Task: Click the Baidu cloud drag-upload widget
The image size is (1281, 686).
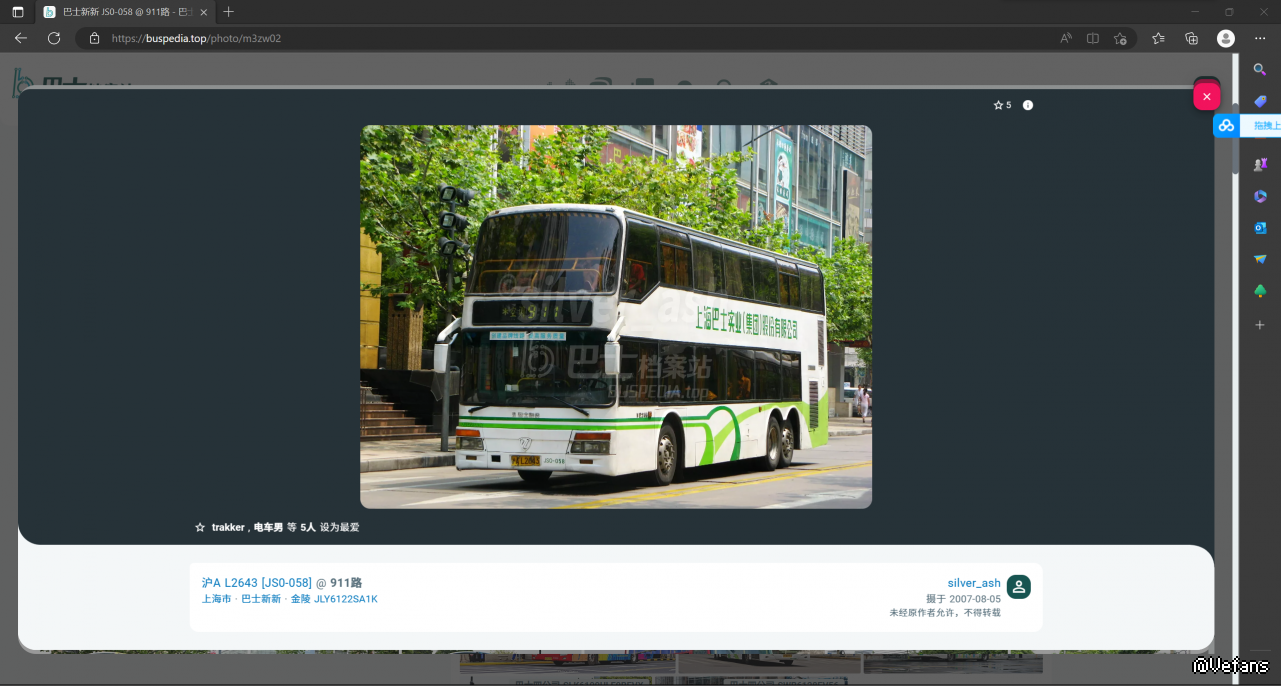Action: 1246,126
